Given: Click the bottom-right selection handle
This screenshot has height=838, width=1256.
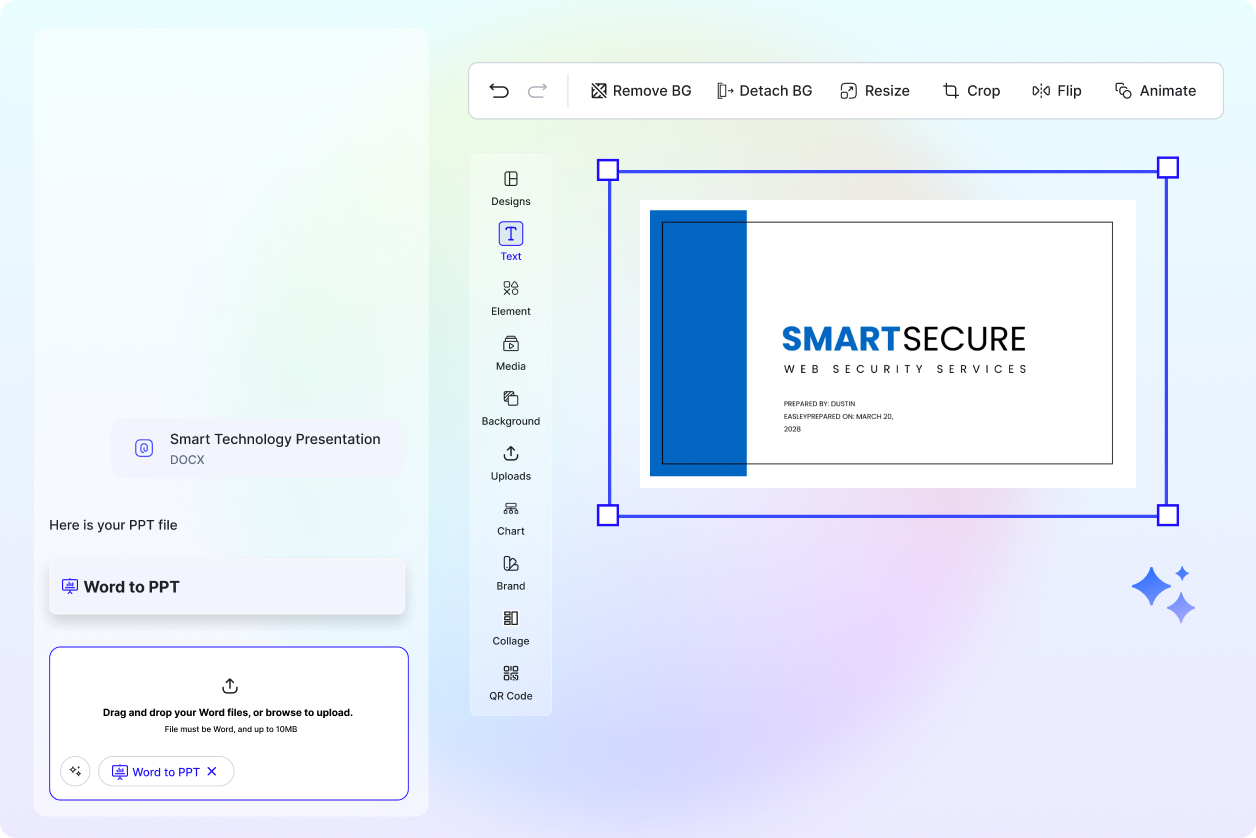Looking at the screenshot, I should [1168, 515].
